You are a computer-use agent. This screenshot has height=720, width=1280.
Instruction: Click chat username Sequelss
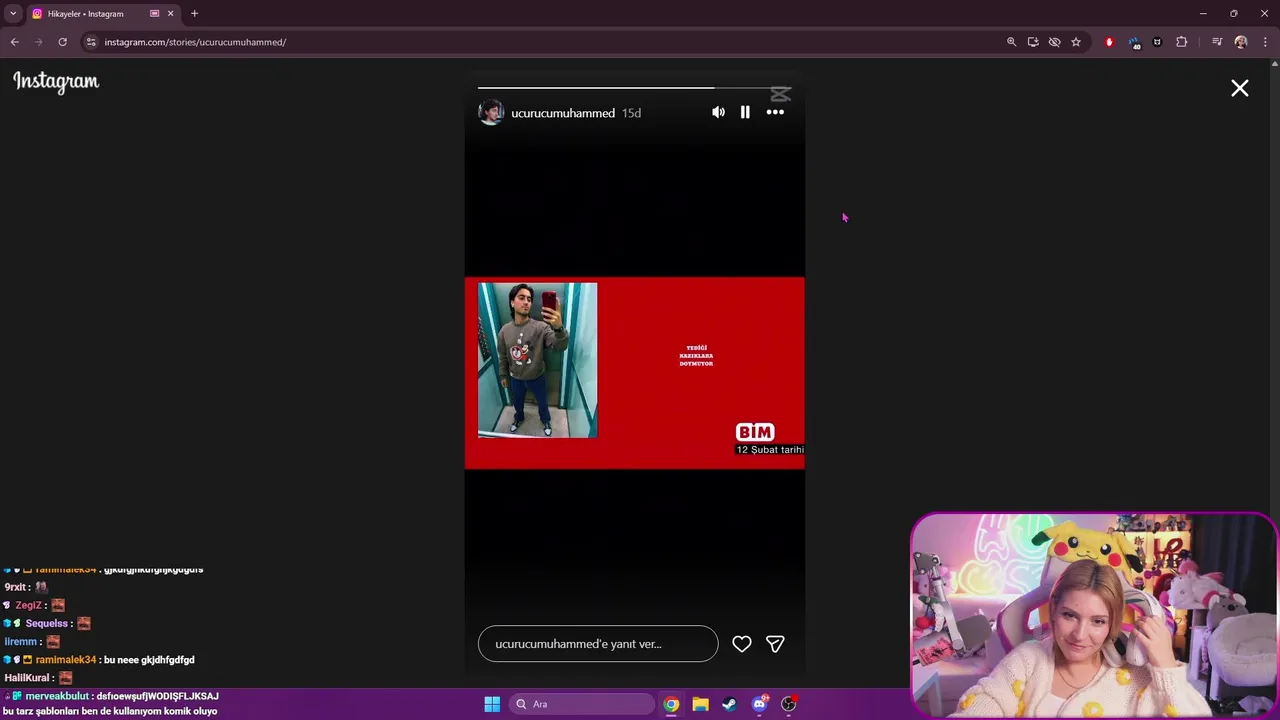point(47,624)
